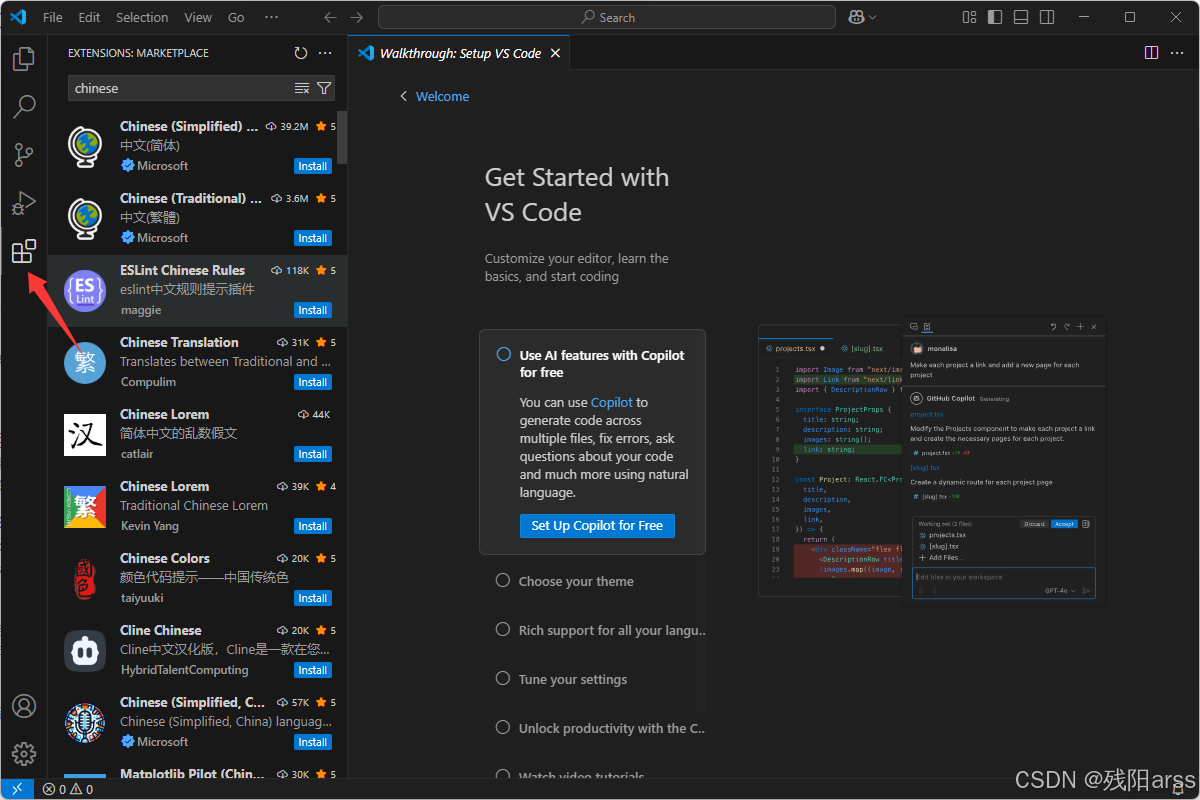Screen dimensions: 1200x800
Task: Install Chinese Lorem by catlair
Action: [x=313, y=454]
